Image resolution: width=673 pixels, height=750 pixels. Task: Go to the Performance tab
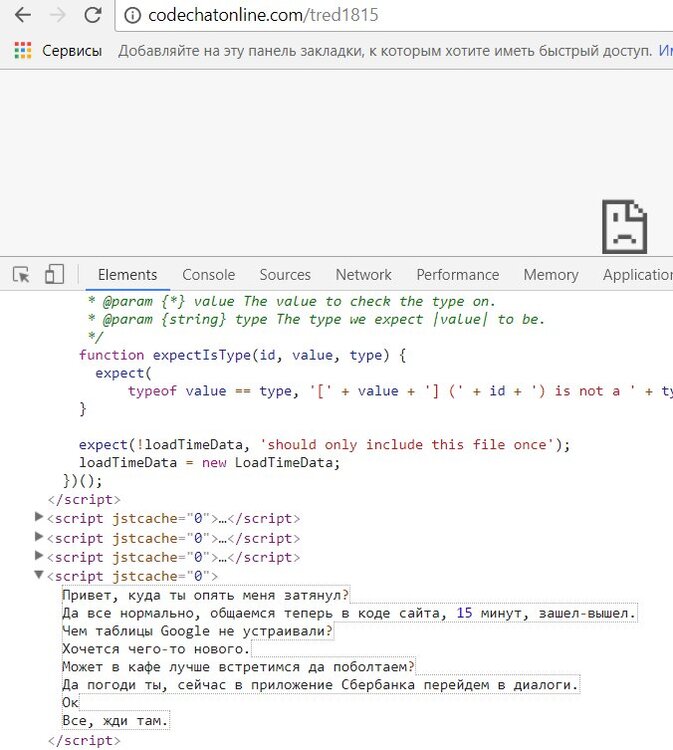pos(457,275)
